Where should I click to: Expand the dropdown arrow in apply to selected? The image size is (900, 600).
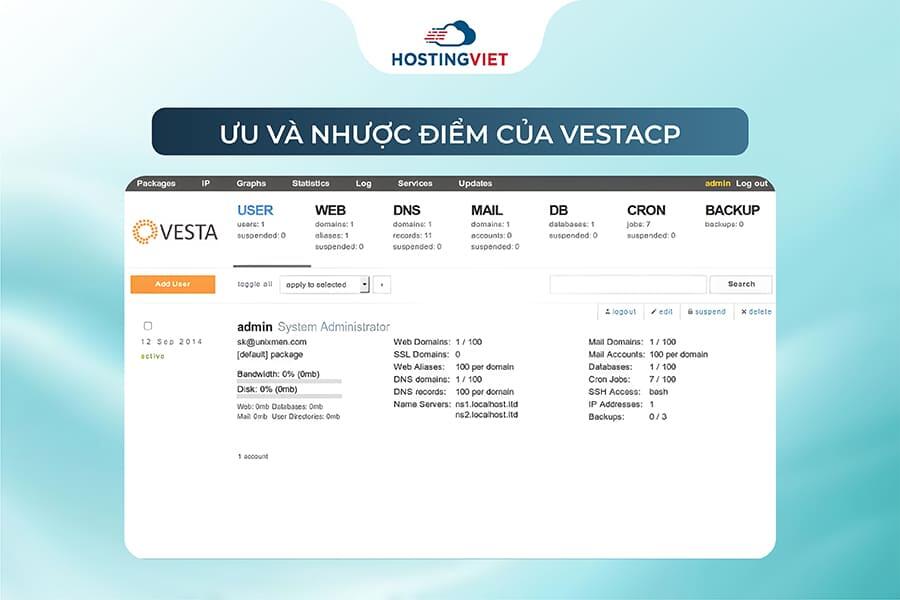[x=365, y=284]
